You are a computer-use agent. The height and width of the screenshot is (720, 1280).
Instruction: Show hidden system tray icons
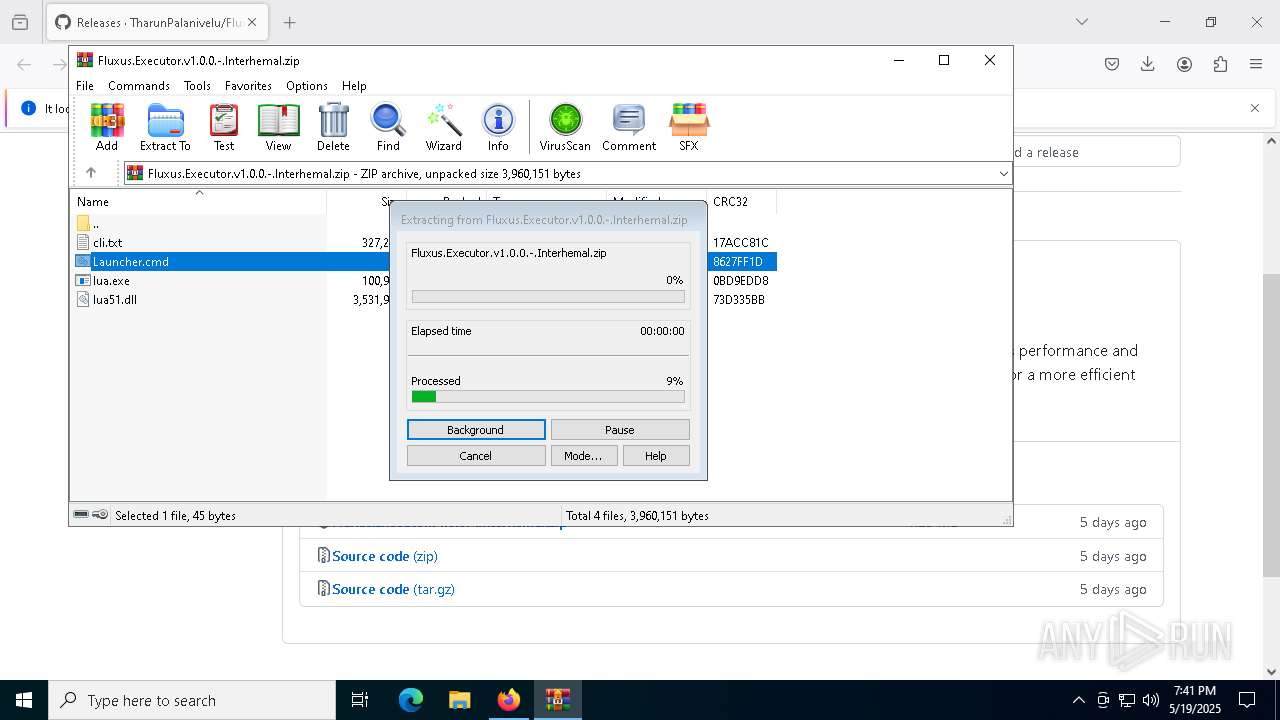(x=1078, y=700)
